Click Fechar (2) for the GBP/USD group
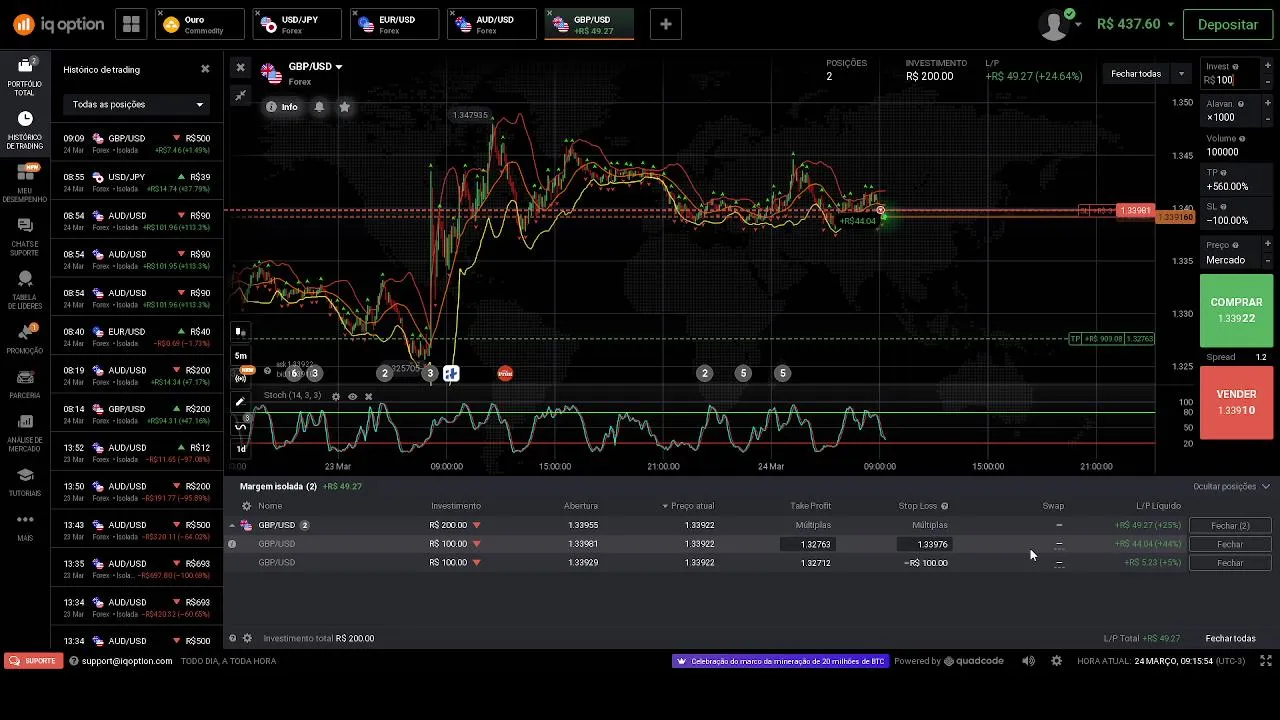Viewport: 1280px width, 720px height. pos(1230,525)
